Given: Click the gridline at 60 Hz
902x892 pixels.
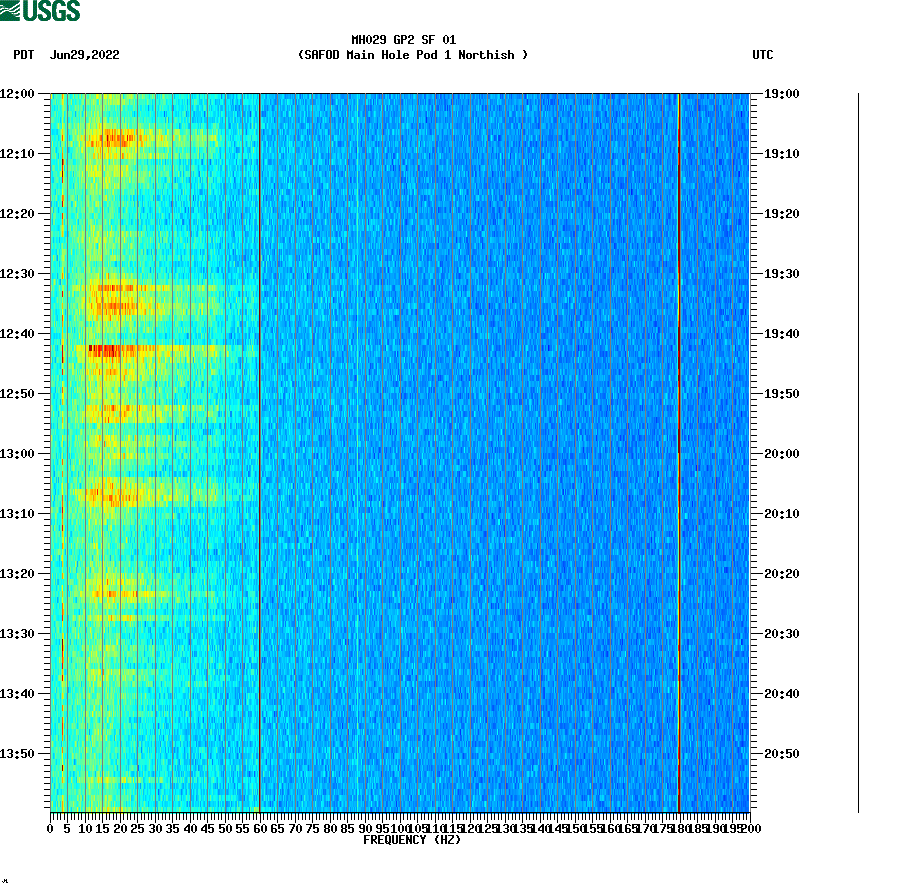Looking at the screenshot, I should [x=259, y=450].
